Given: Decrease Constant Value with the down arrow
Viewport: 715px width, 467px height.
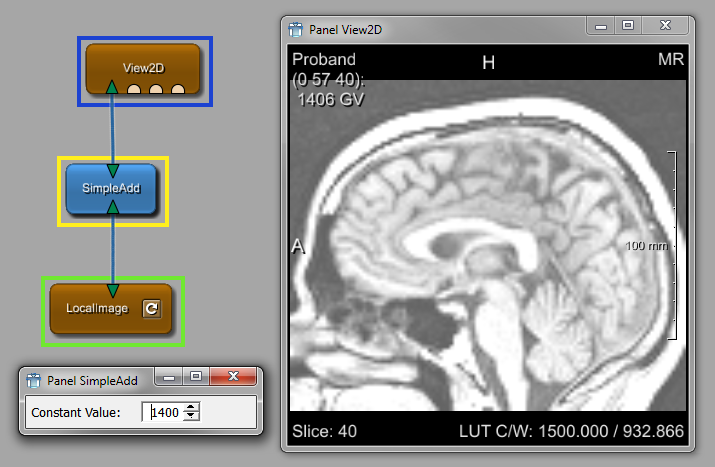Looking at the screenshot, I should 192,416.
